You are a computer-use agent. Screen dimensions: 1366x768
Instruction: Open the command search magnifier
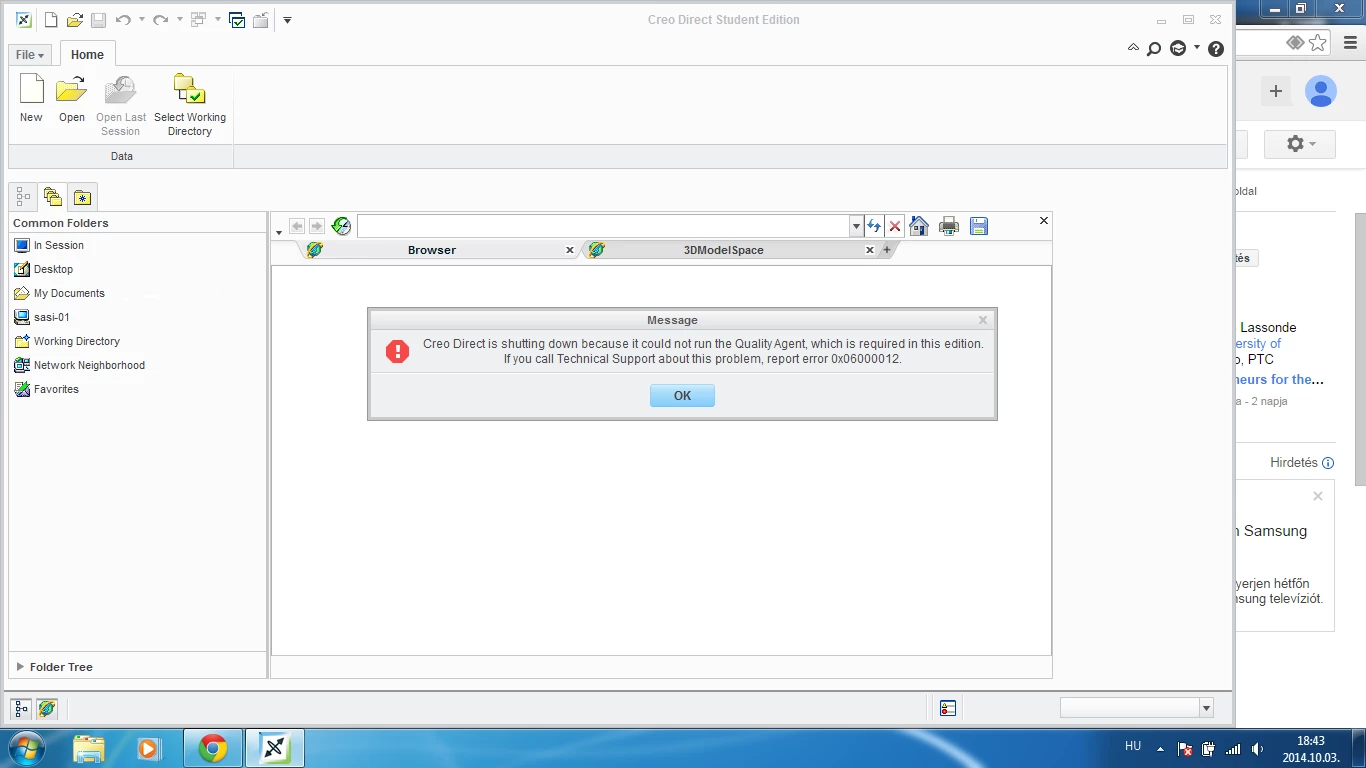[1154, 48]
